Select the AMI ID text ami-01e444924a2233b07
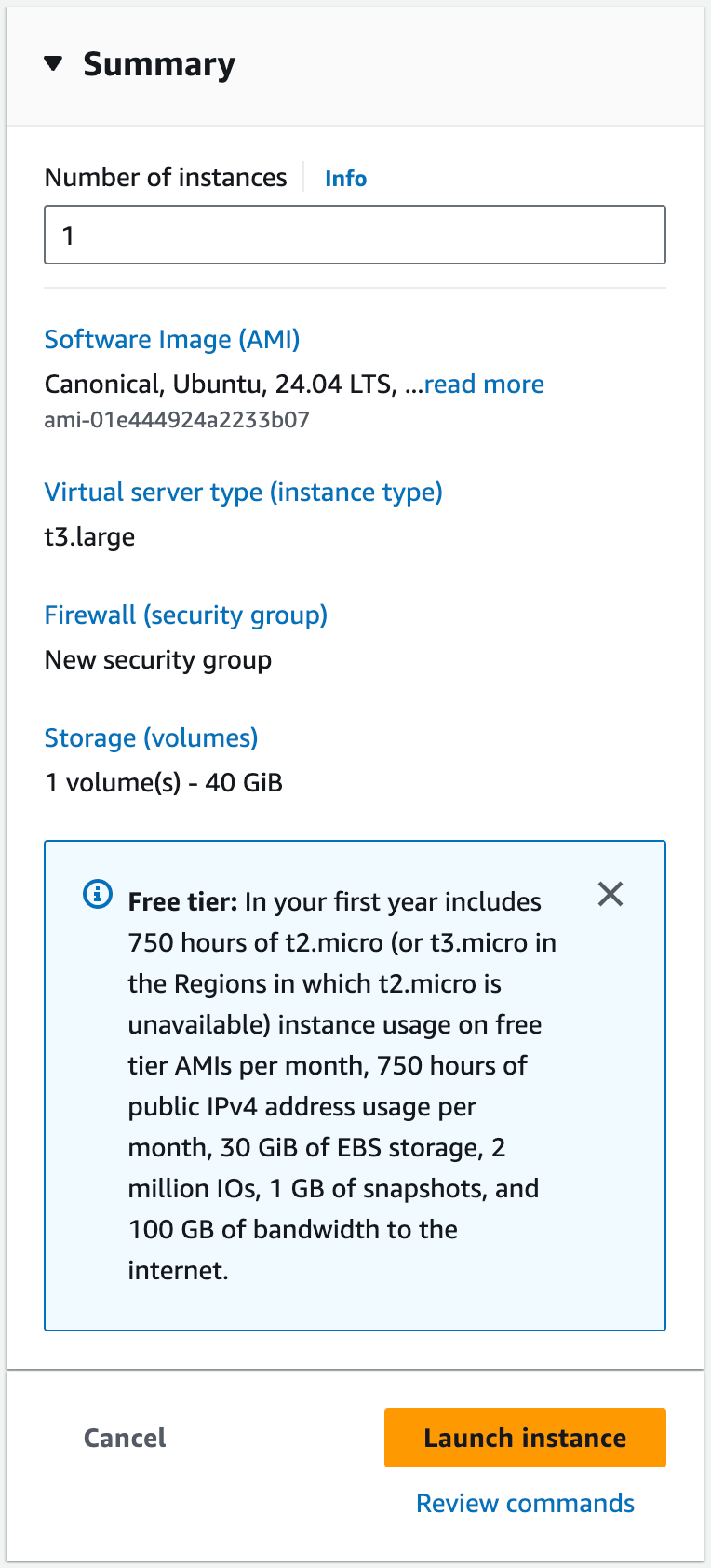This screenshot has width=711, height=1568. click(x=177, y=420)
